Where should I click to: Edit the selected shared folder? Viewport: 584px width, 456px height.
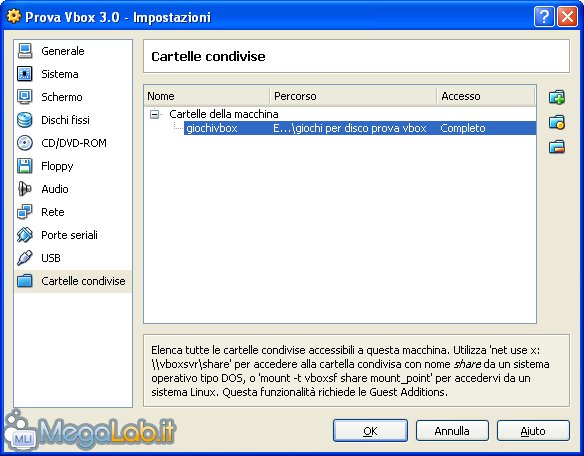coord(557,122)
